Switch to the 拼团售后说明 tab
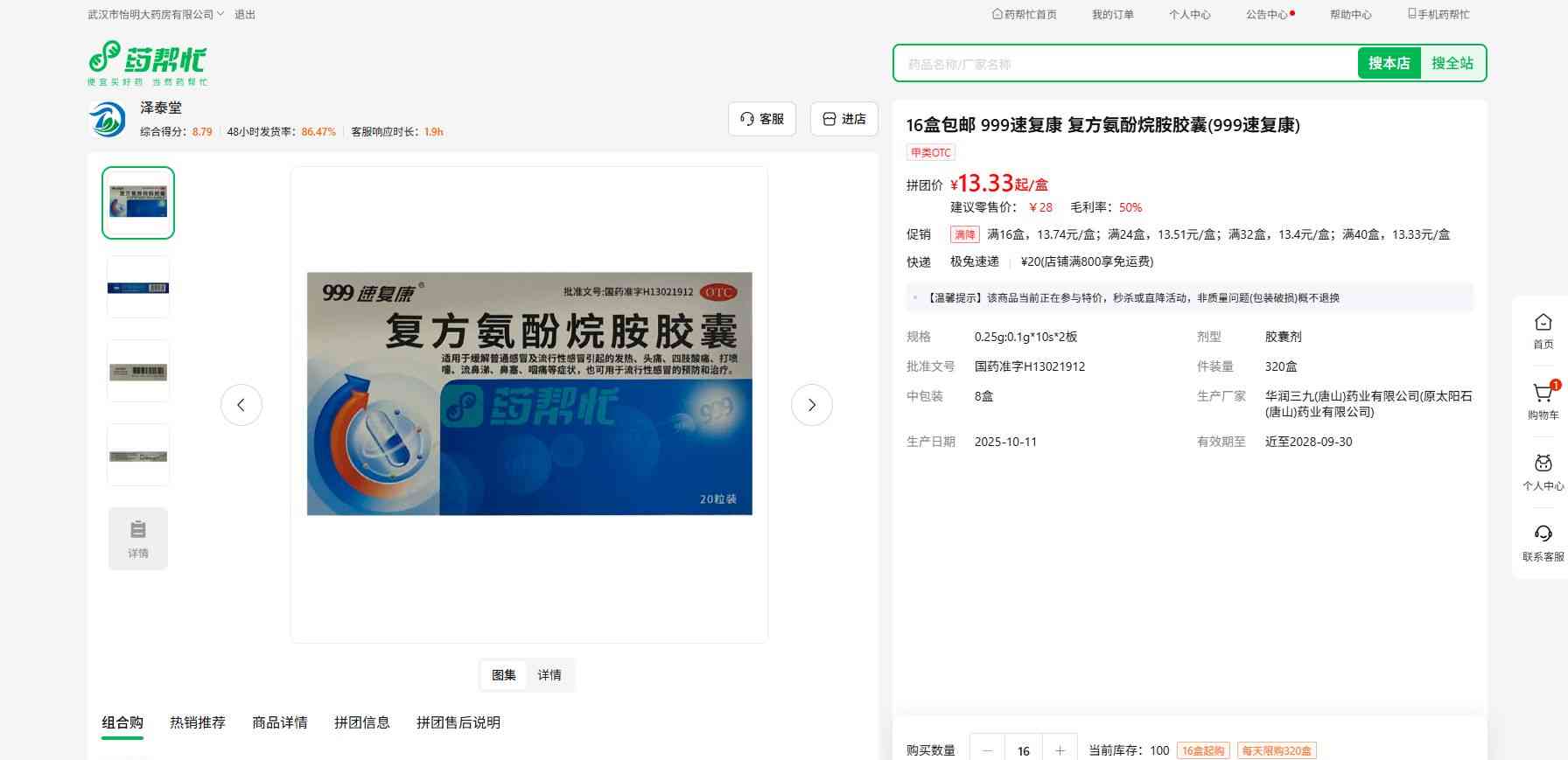1568x760 pixels. point(458,722)
